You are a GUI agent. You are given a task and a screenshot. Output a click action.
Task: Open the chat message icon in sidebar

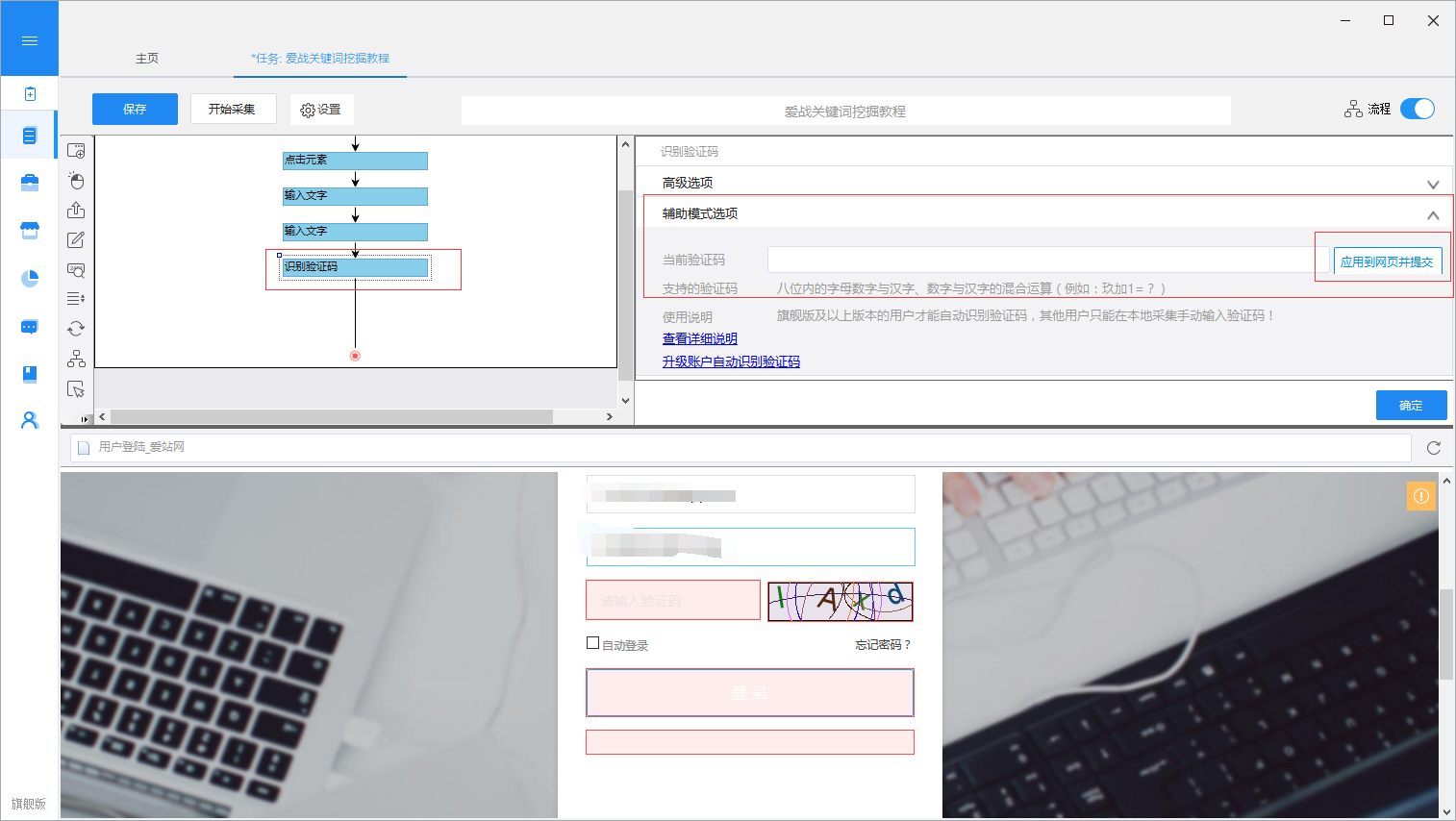30,327
